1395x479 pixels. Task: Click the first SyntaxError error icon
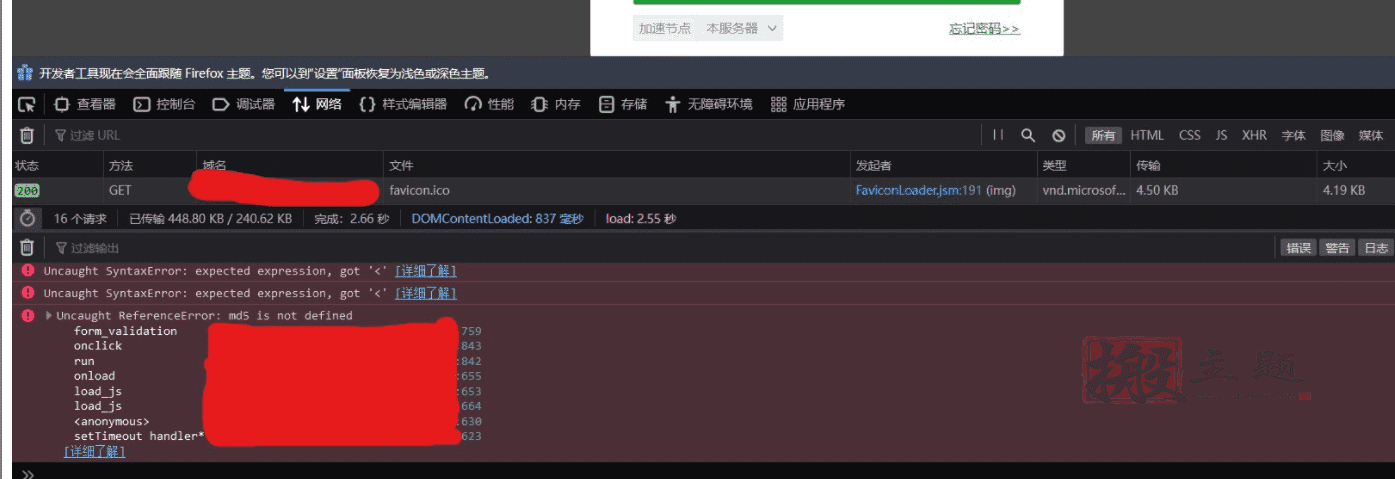[28, 271]
